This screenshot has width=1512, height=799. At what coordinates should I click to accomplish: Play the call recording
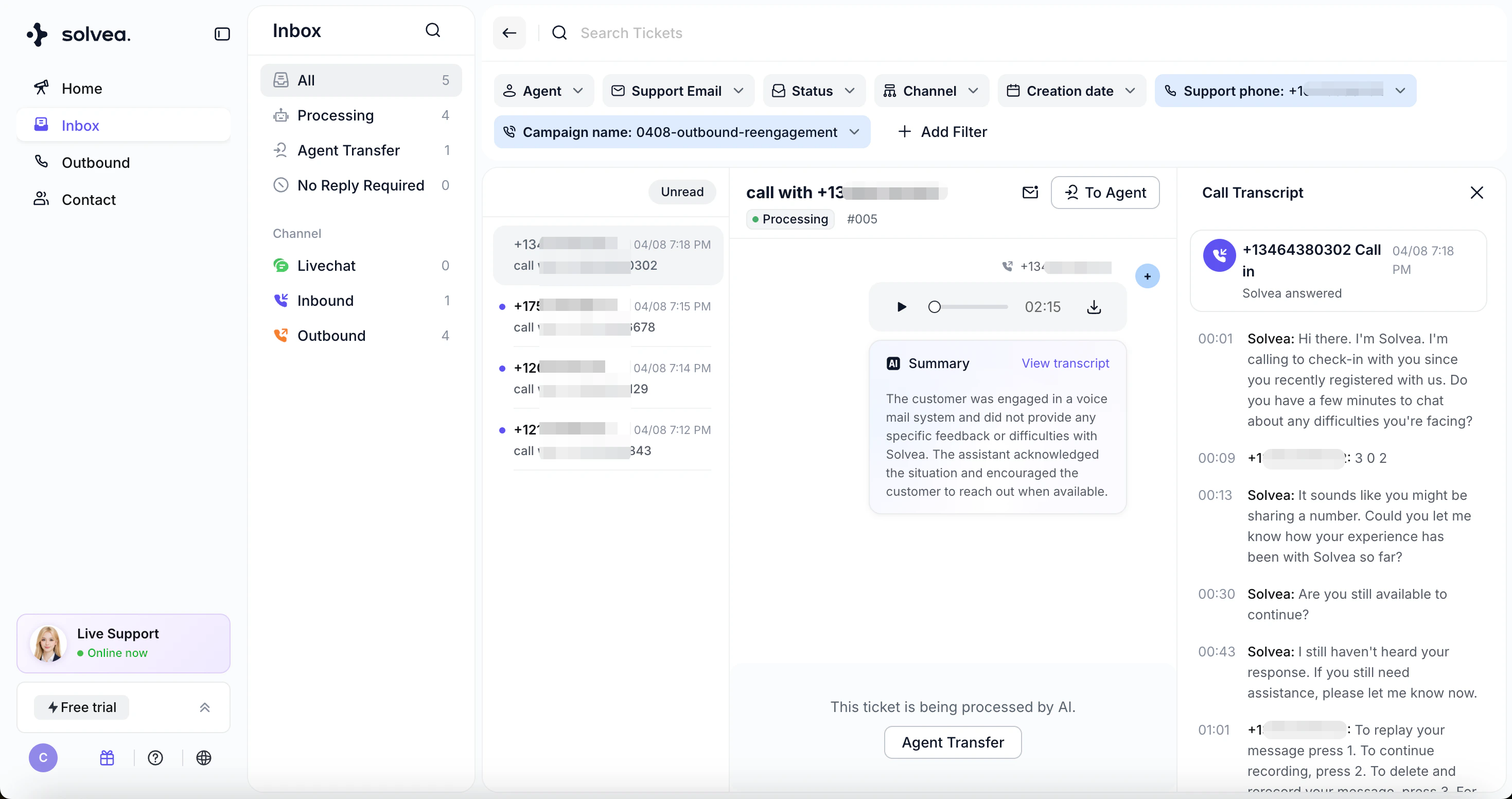(902, 307)
